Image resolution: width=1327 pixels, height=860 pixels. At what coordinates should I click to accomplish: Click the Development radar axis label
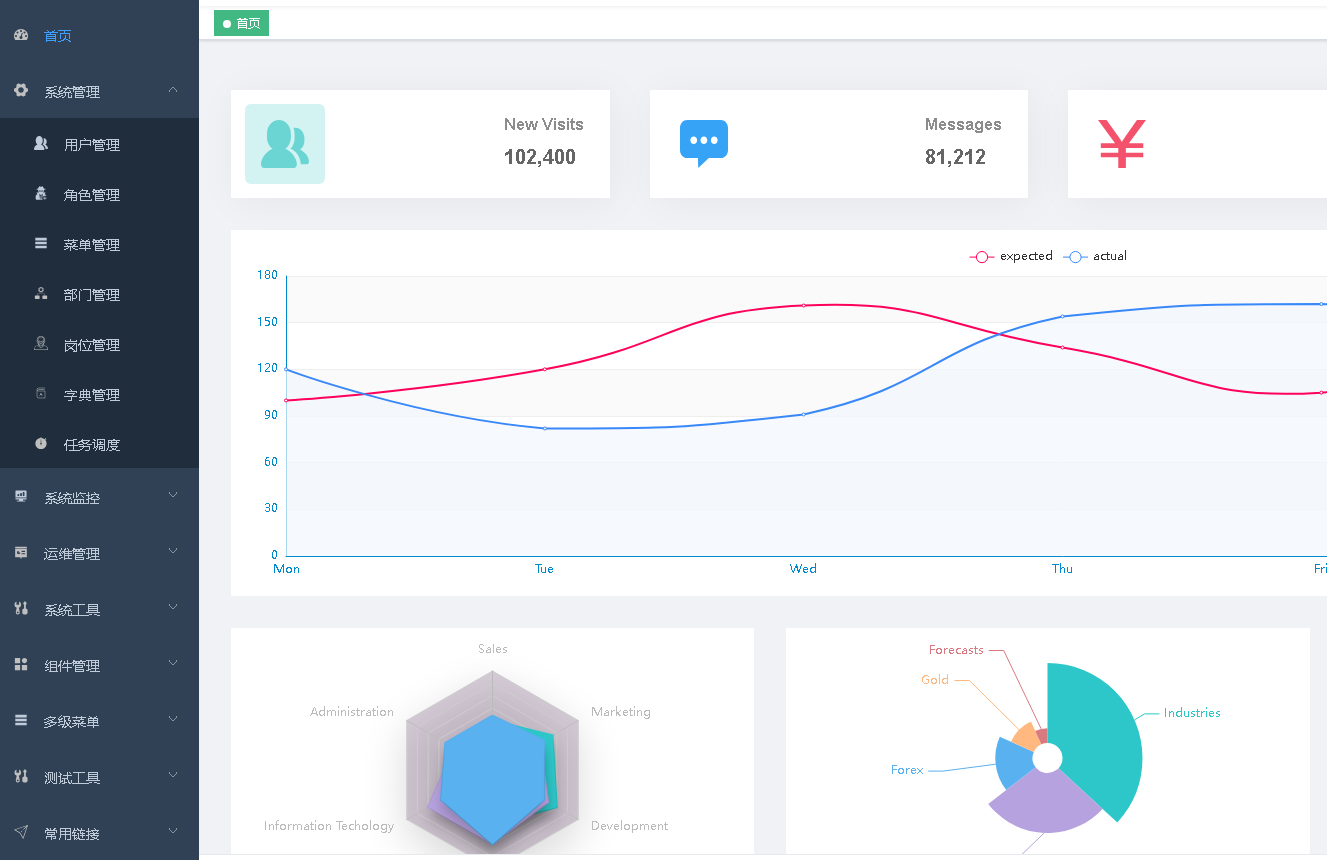pyautogui.click(x=629, y=826)
